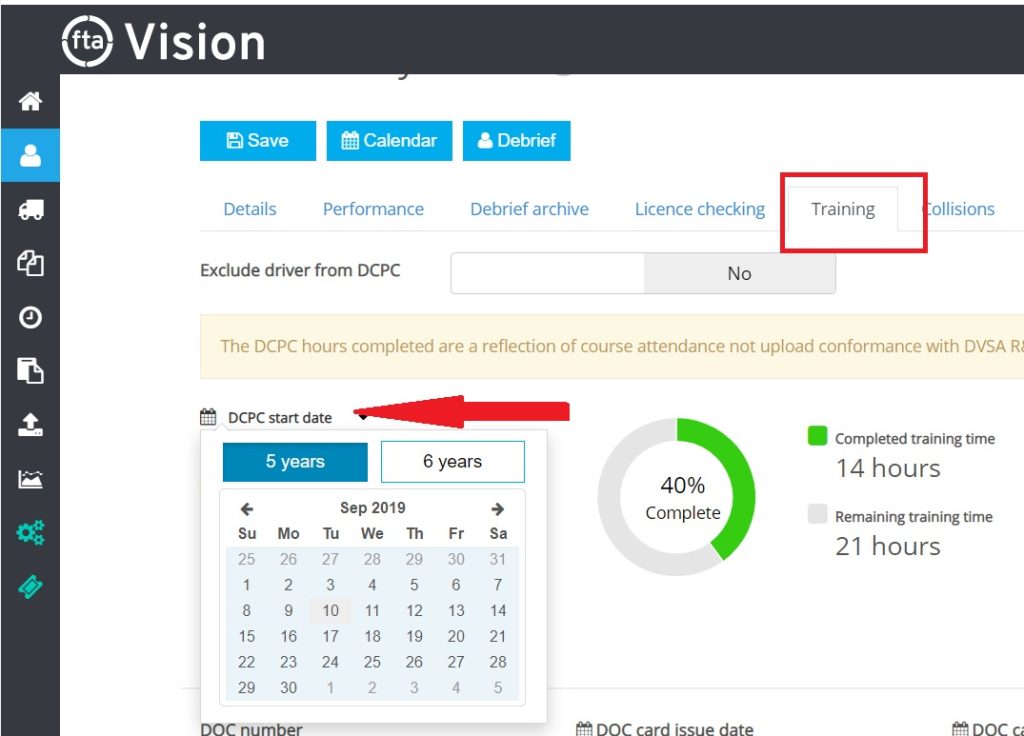Screen dimensions: 1024x736
Task: Toggle Exclude driver from DCPC switch
Action: [x=643, y=273]
